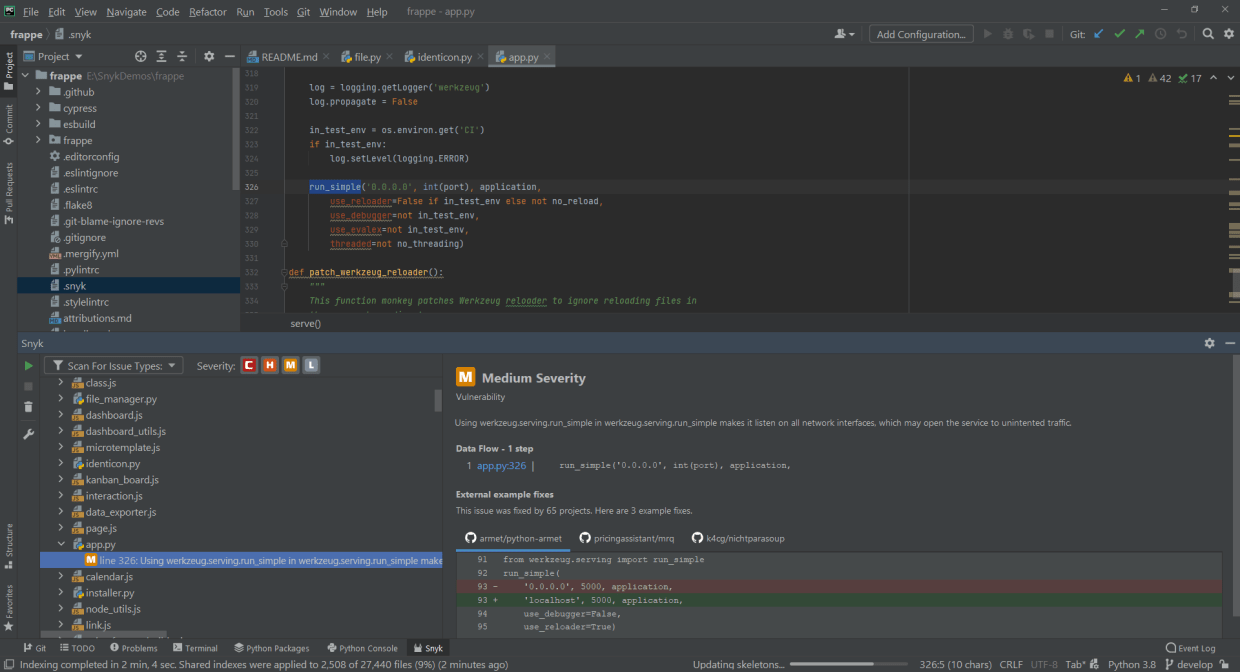
Task: Toggle Commit tool window sidebar button
Action: (x=8, y=126)
